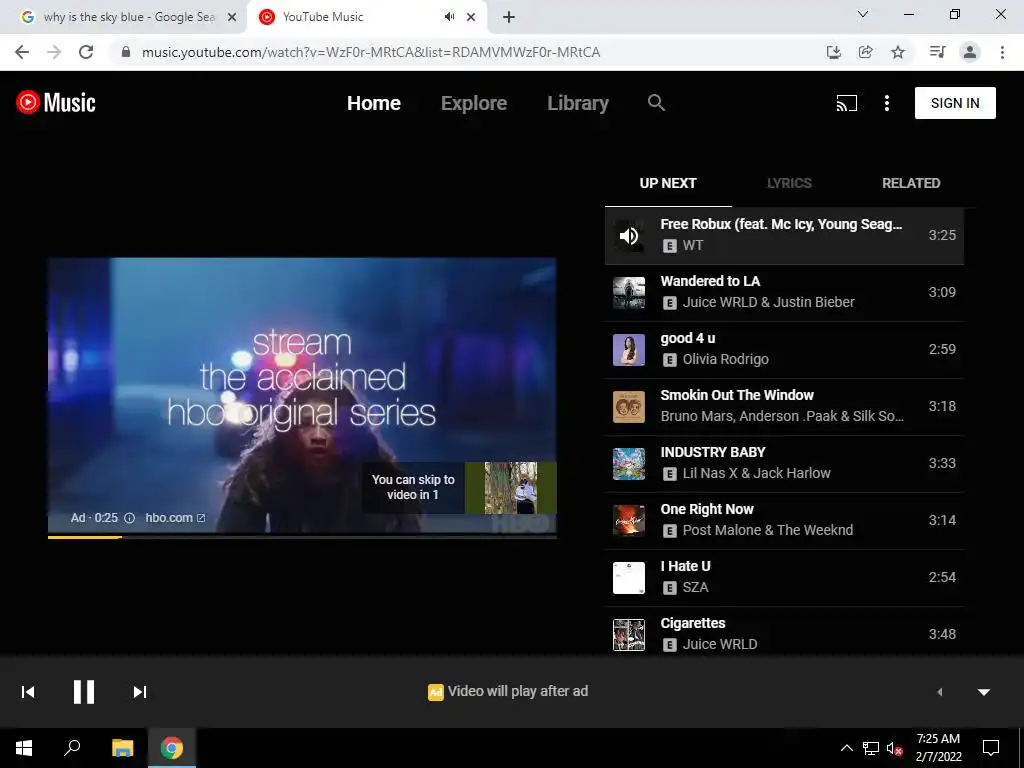Image resolution: width=1024 pixels, height=768 pixels.
Task: Click the ad info icon
Action: point(129,518)
